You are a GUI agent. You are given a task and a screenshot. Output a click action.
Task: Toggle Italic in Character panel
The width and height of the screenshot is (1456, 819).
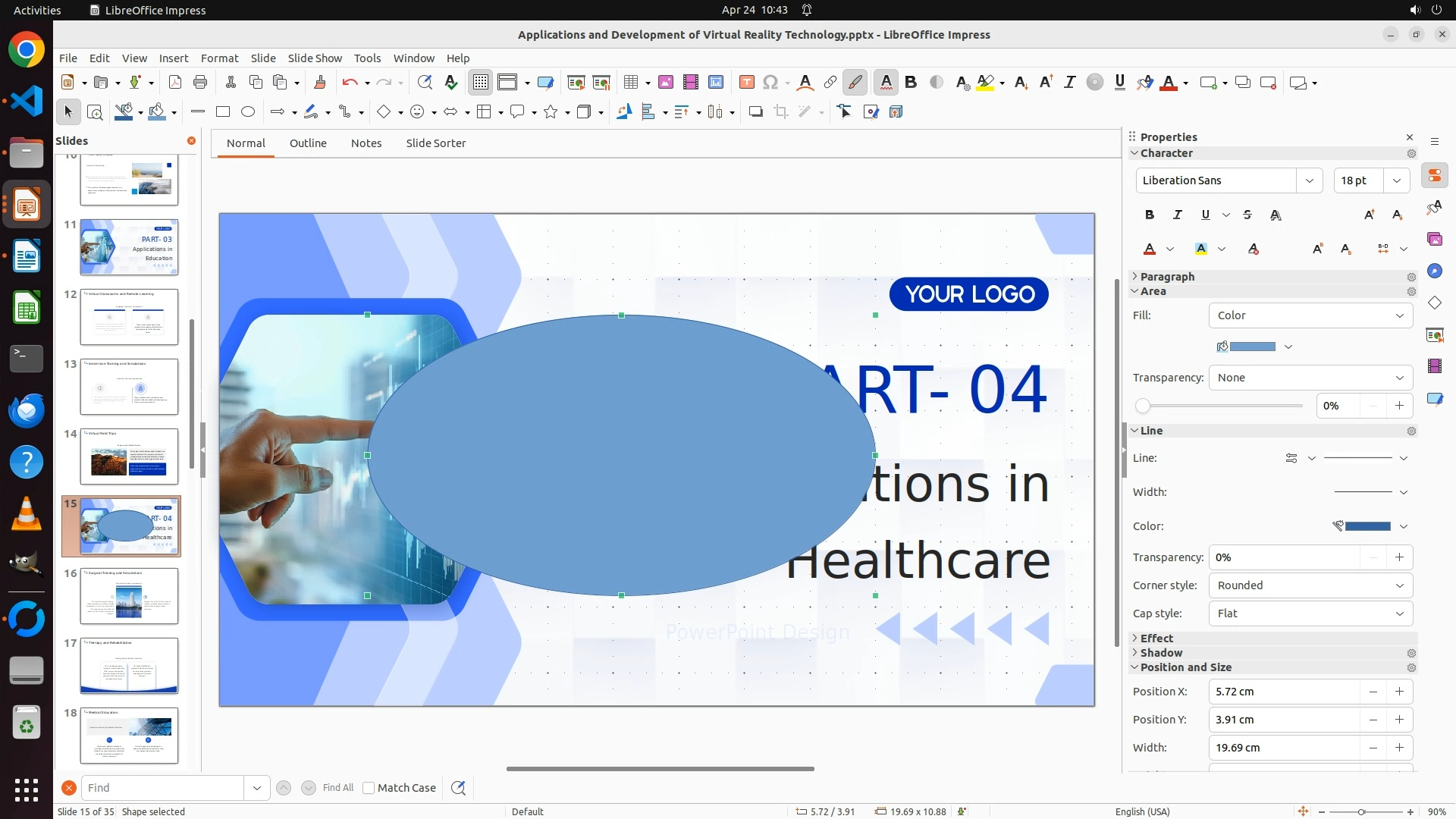[x=1178, y=215]
